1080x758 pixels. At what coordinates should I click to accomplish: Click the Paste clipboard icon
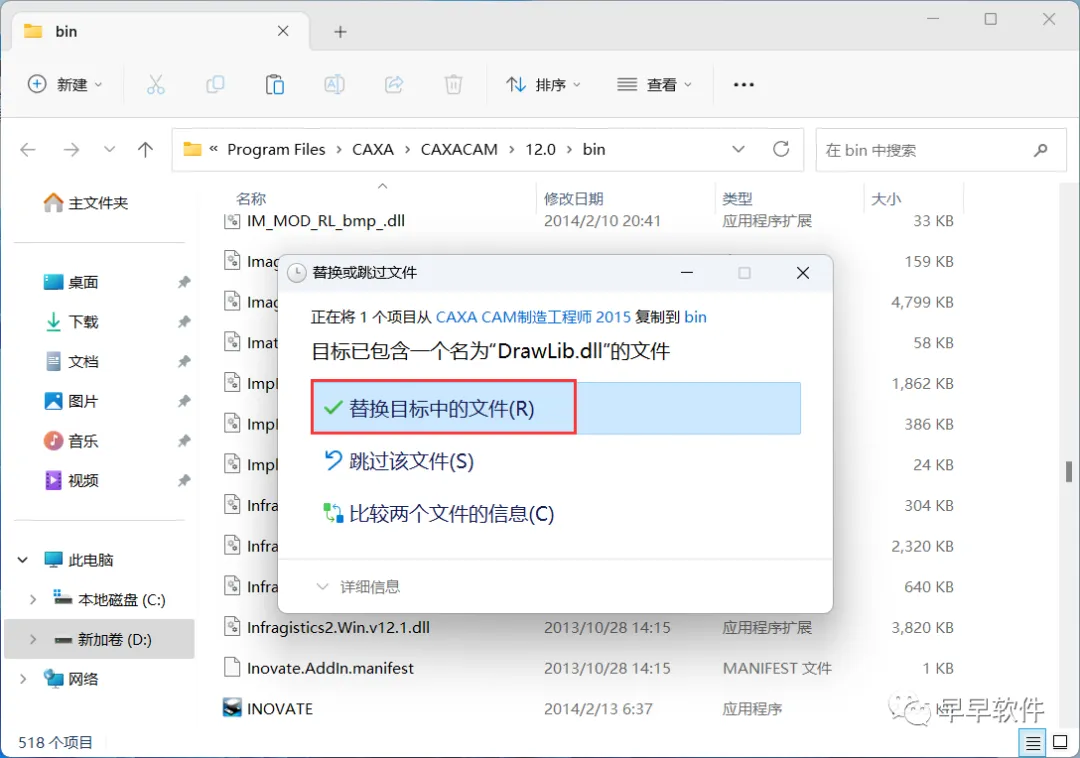coord(275,85)
